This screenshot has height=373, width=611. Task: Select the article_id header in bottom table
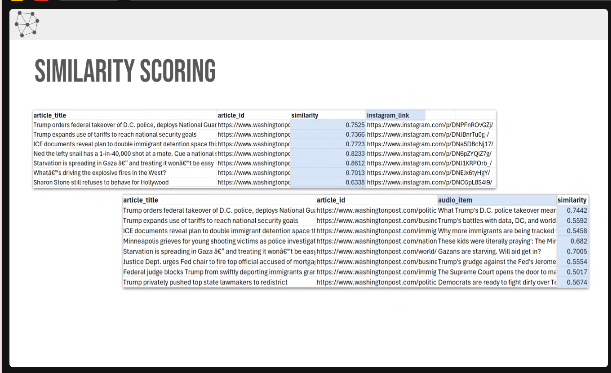[331, 200]
